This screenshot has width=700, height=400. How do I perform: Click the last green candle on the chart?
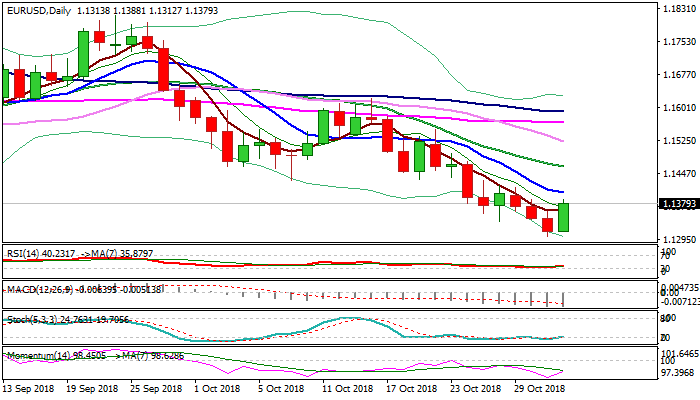(x=564, y=217)
